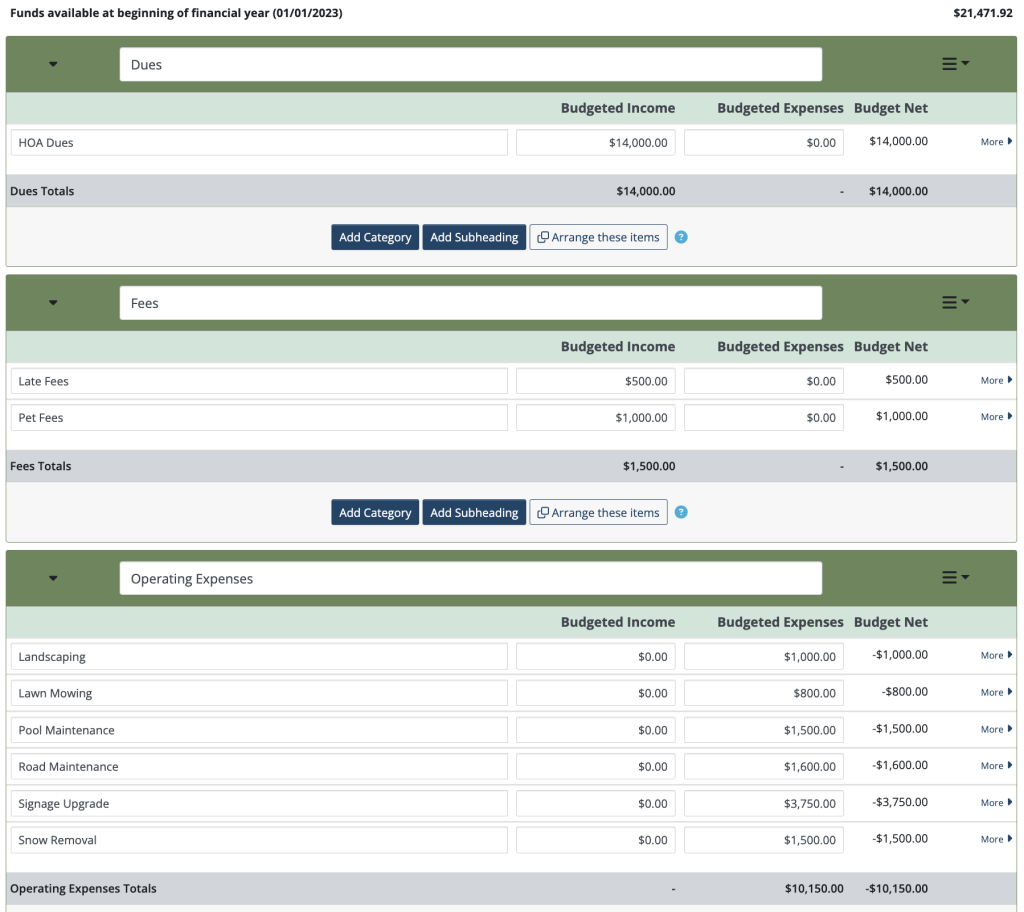Click the help icon in the Dues section
The height and width of the screenshot is (912, 1024).
tap(681, 237)
